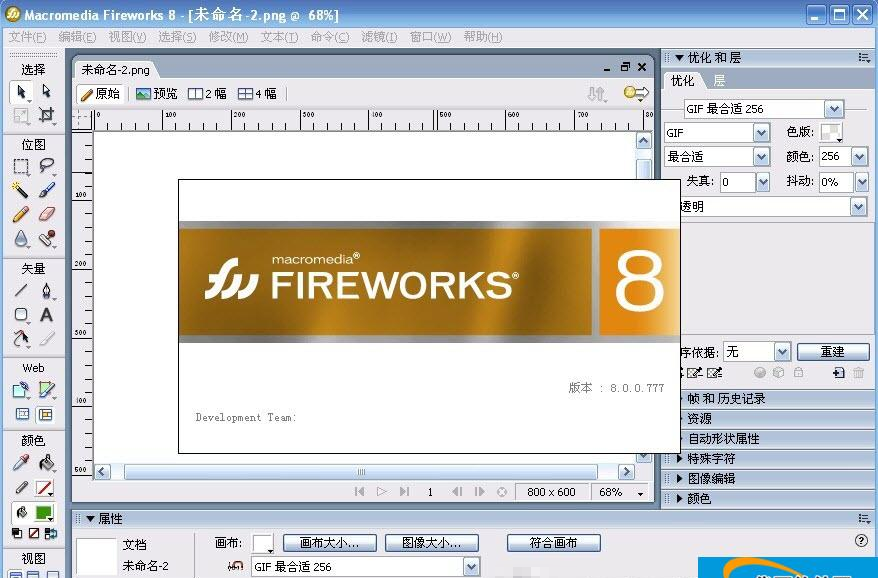
Task: Click the 重建 rebuild button
Action: click(x=832, y=352)
